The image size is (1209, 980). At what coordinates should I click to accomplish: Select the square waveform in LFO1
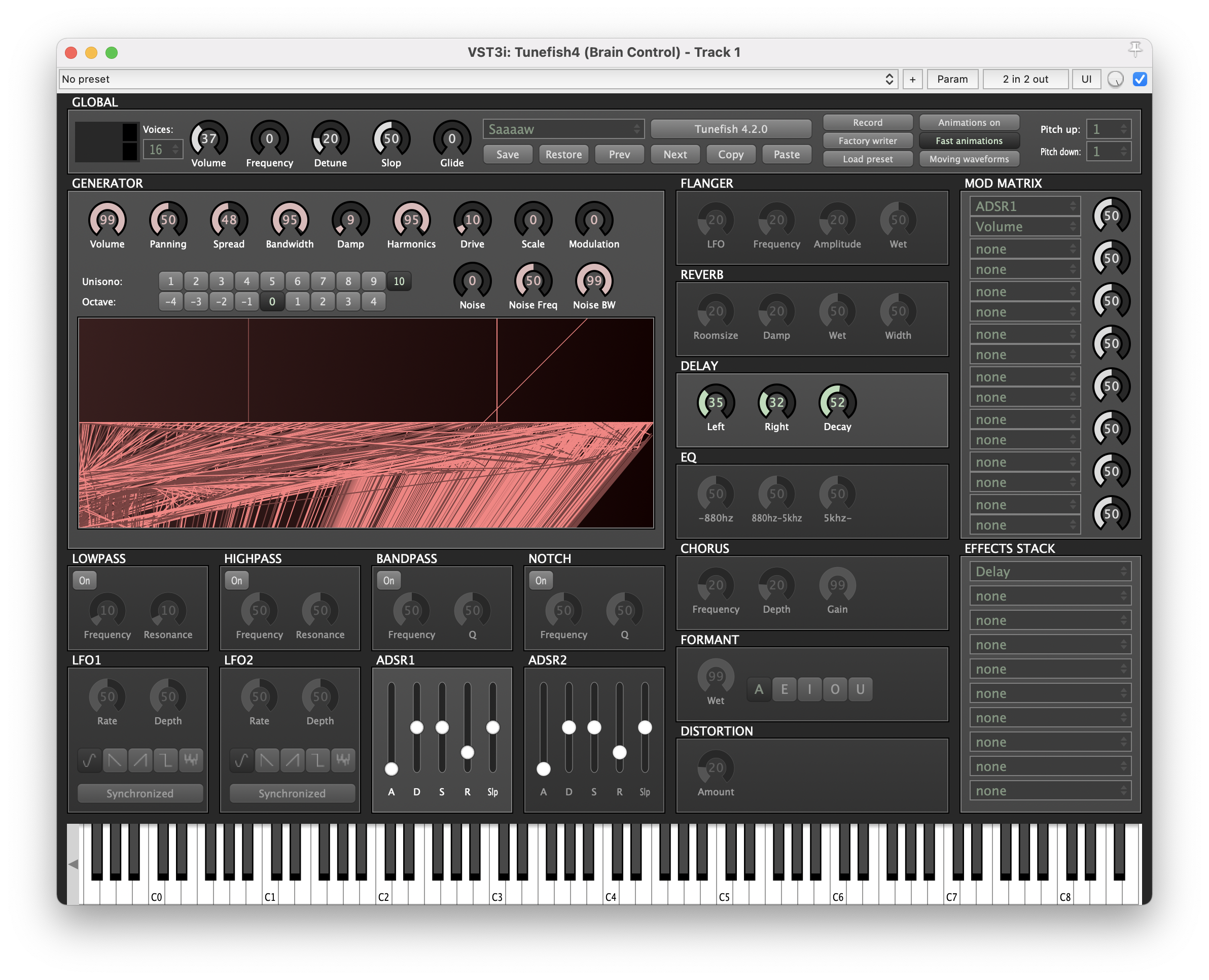pyautogui.click(x=166, y=760)
